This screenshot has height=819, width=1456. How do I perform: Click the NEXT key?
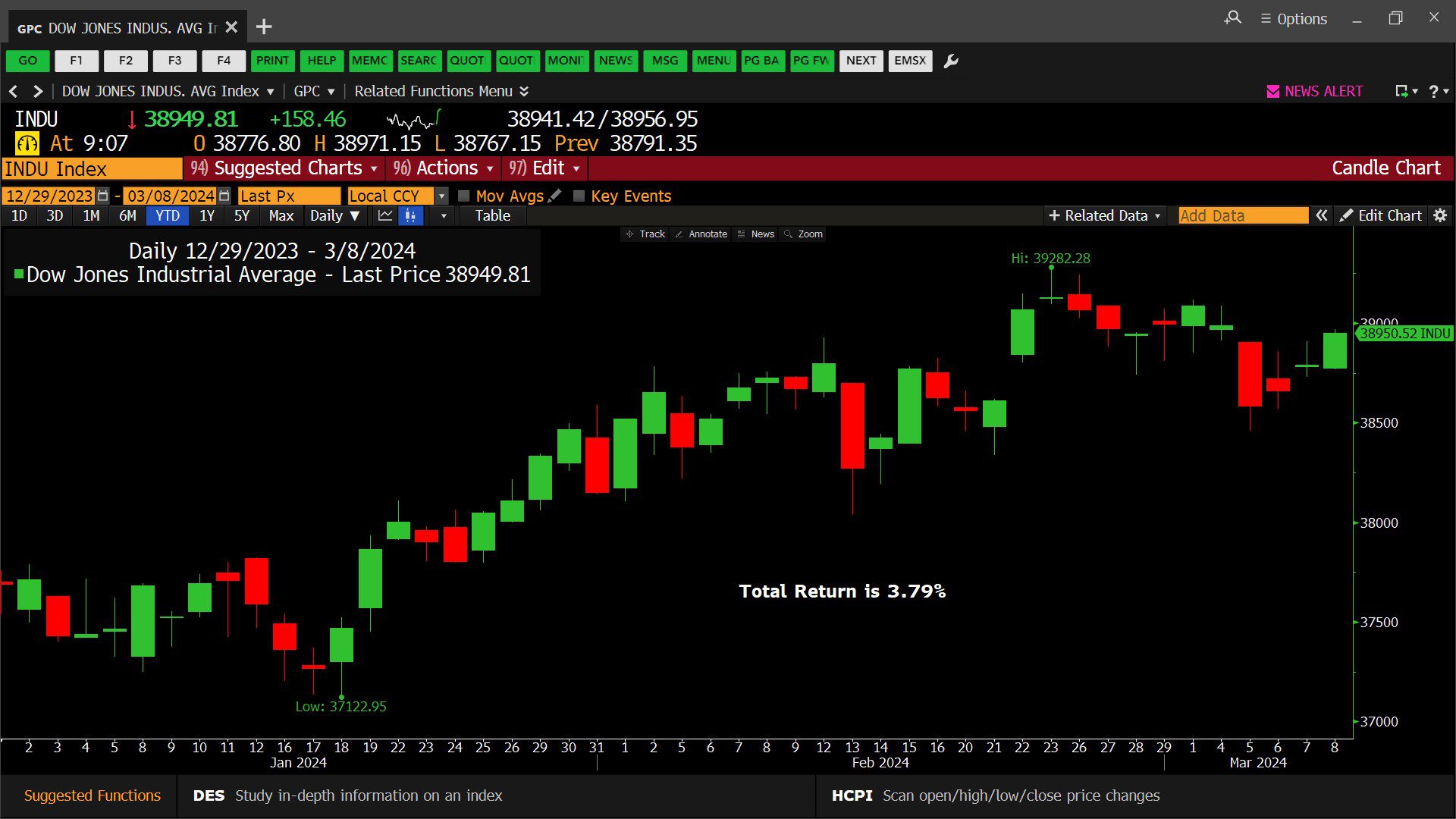point(861,61)
